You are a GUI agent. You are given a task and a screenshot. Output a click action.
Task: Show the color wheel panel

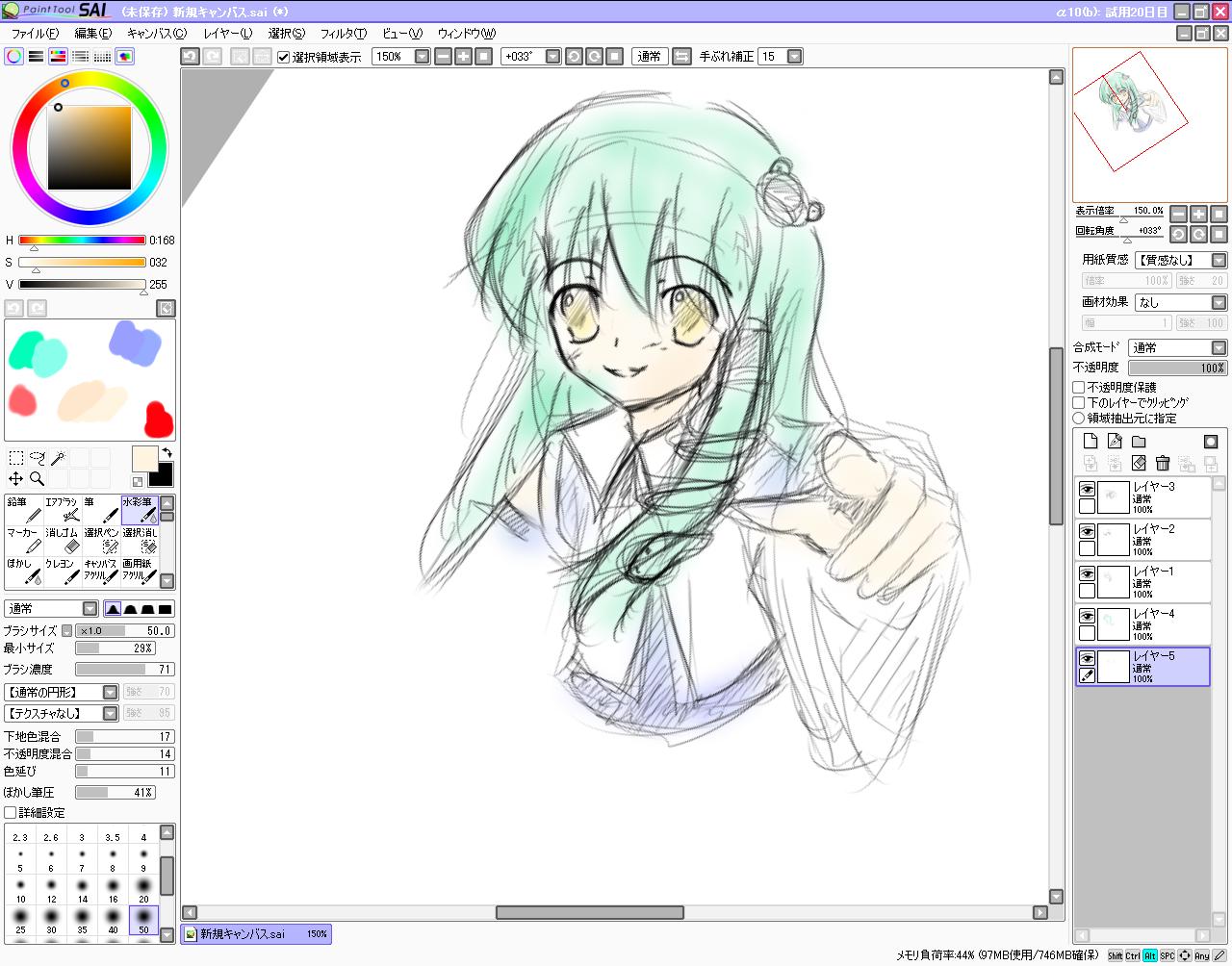point(14,57)
